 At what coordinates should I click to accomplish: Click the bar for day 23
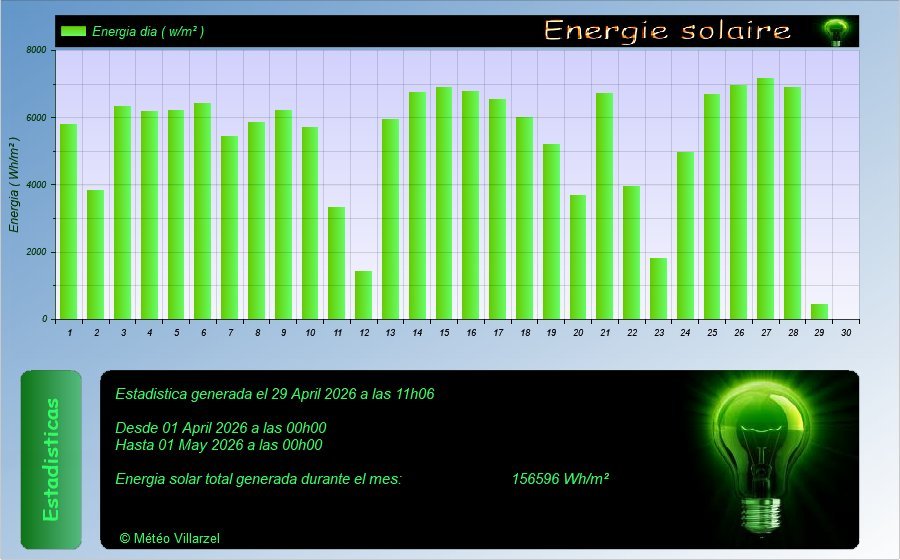(658, 288)
